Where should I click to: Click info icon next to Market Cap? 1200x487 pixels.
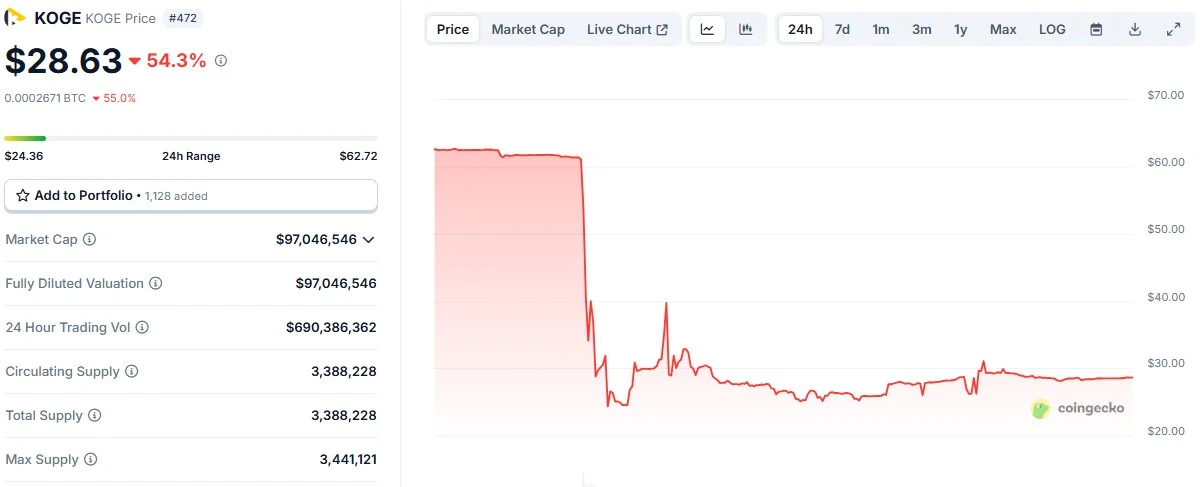tap(90, 239)
